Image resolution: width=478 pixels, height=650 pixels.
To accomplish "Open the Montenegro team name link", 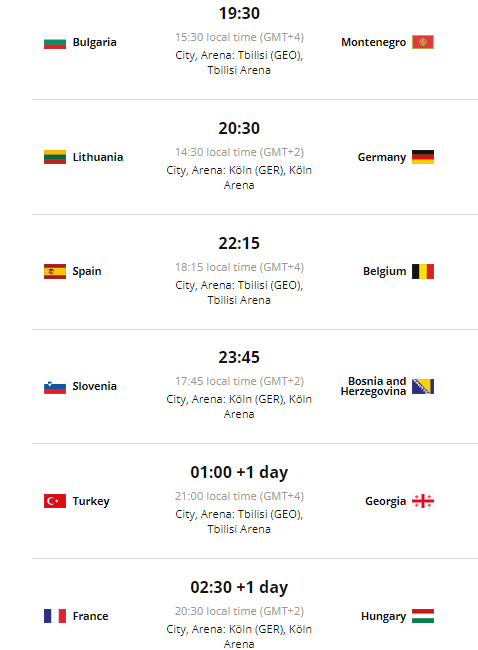I will (x=374, y=42).
